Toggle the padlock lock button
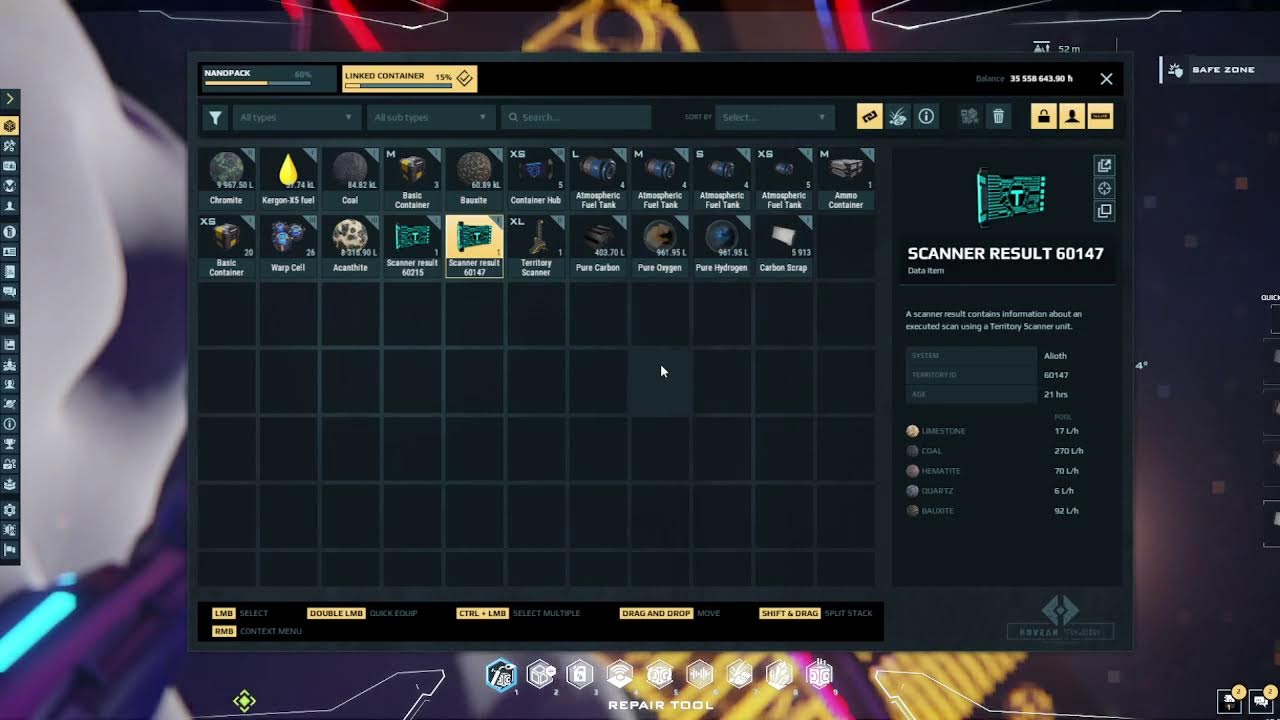 click(x=1043, y=117)
